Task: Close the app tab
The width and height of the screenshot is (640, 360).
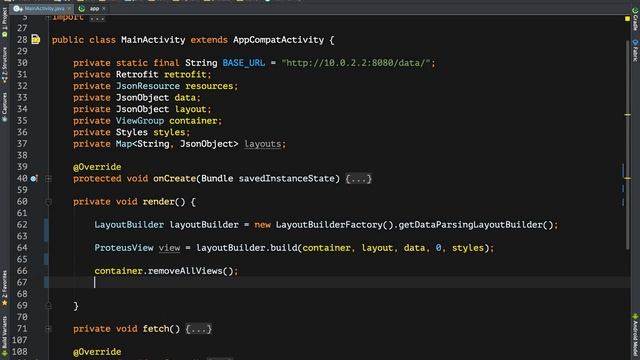Action: (x=104, y=9)
